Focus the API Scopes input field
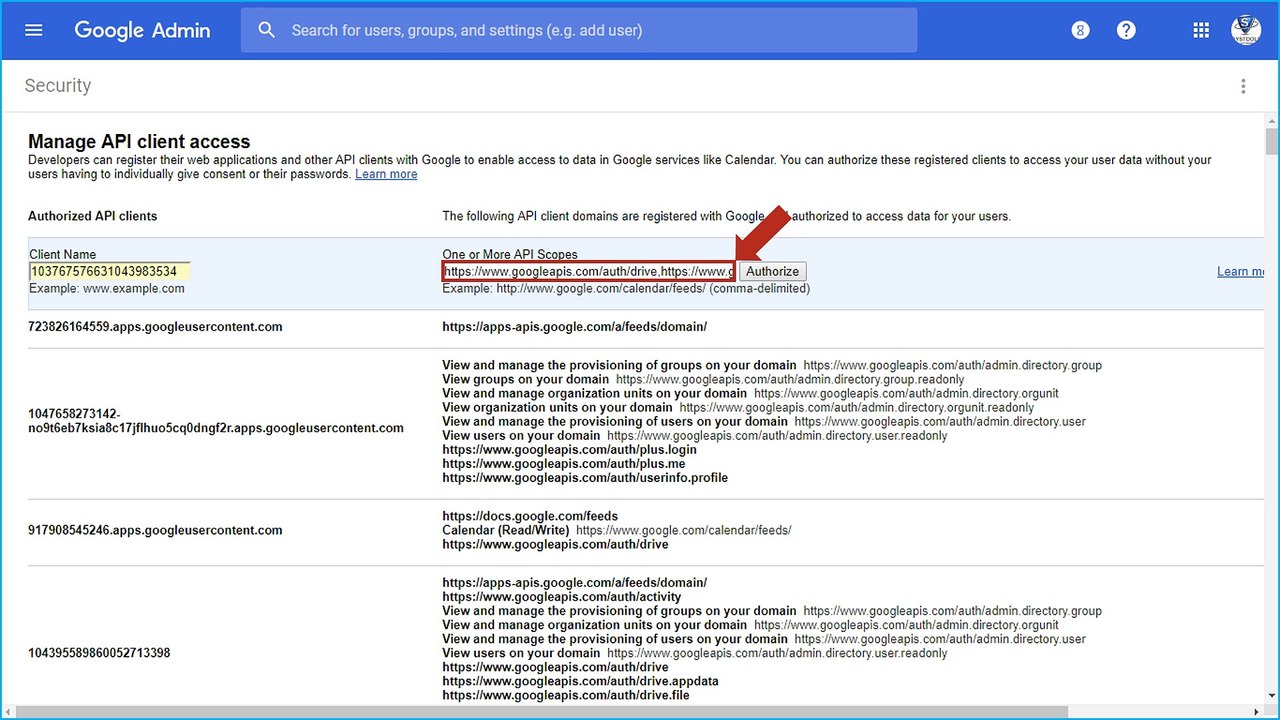The width and height of the screenshot is (1280, 720). tap(589, 271)
